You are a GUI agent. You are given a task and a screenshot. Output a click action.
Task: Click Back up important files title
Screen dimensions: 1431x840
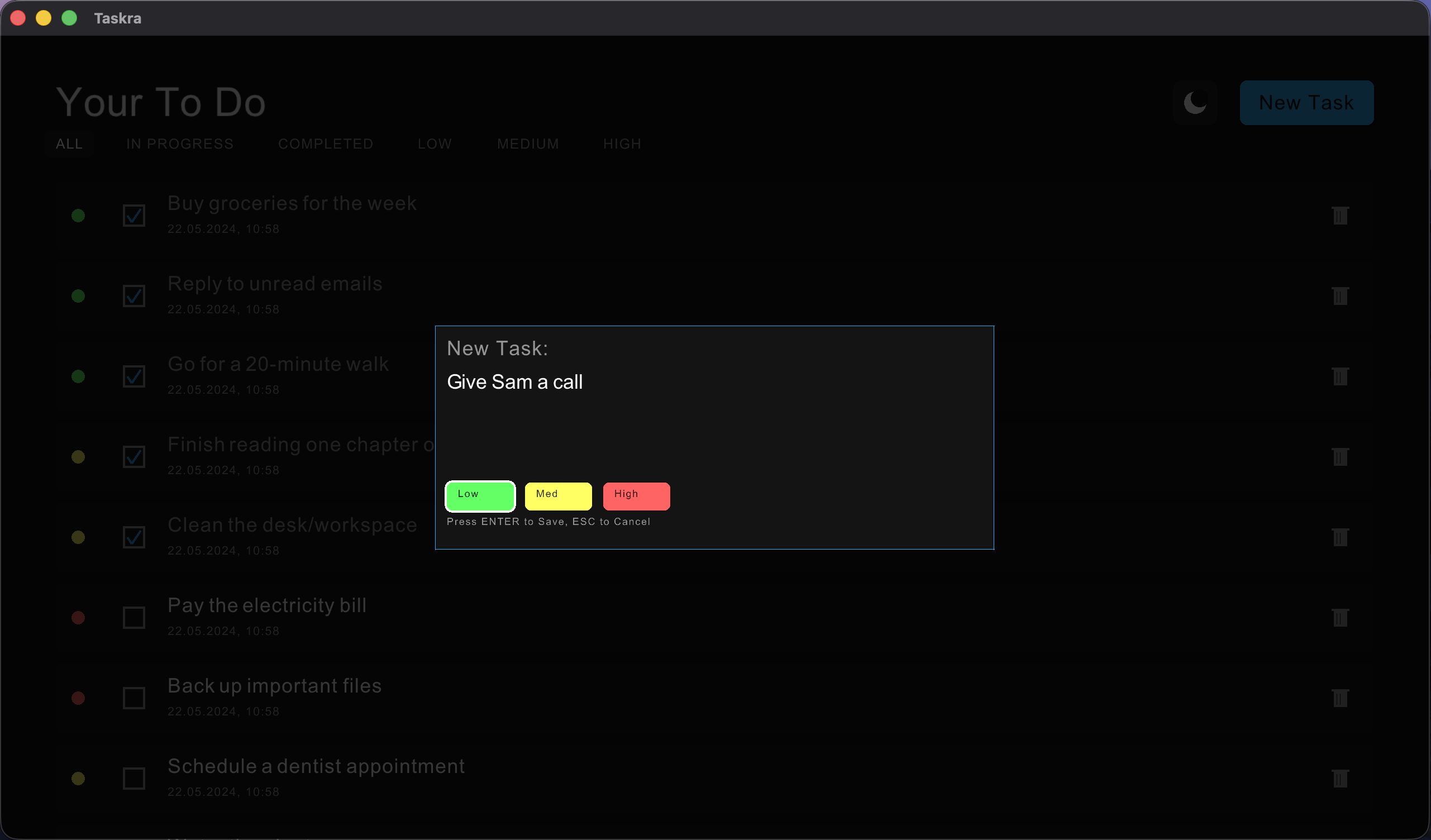click(x=274, y=685)
